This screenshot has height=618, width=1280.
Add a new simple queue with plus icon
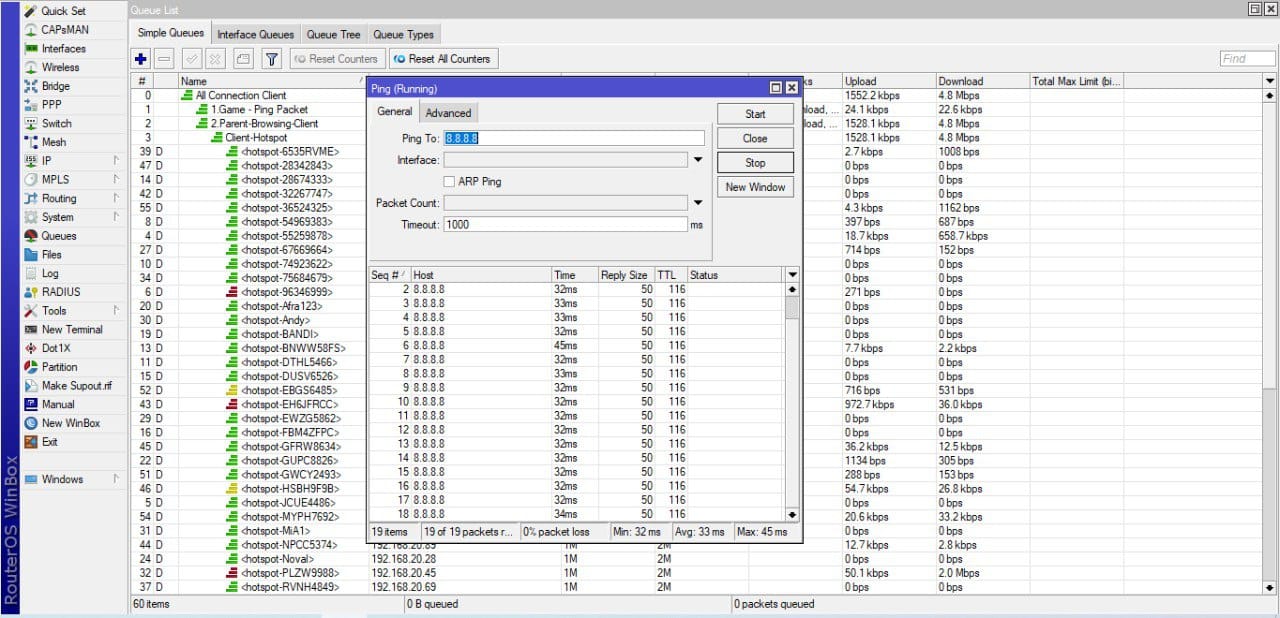click(141, 59)
